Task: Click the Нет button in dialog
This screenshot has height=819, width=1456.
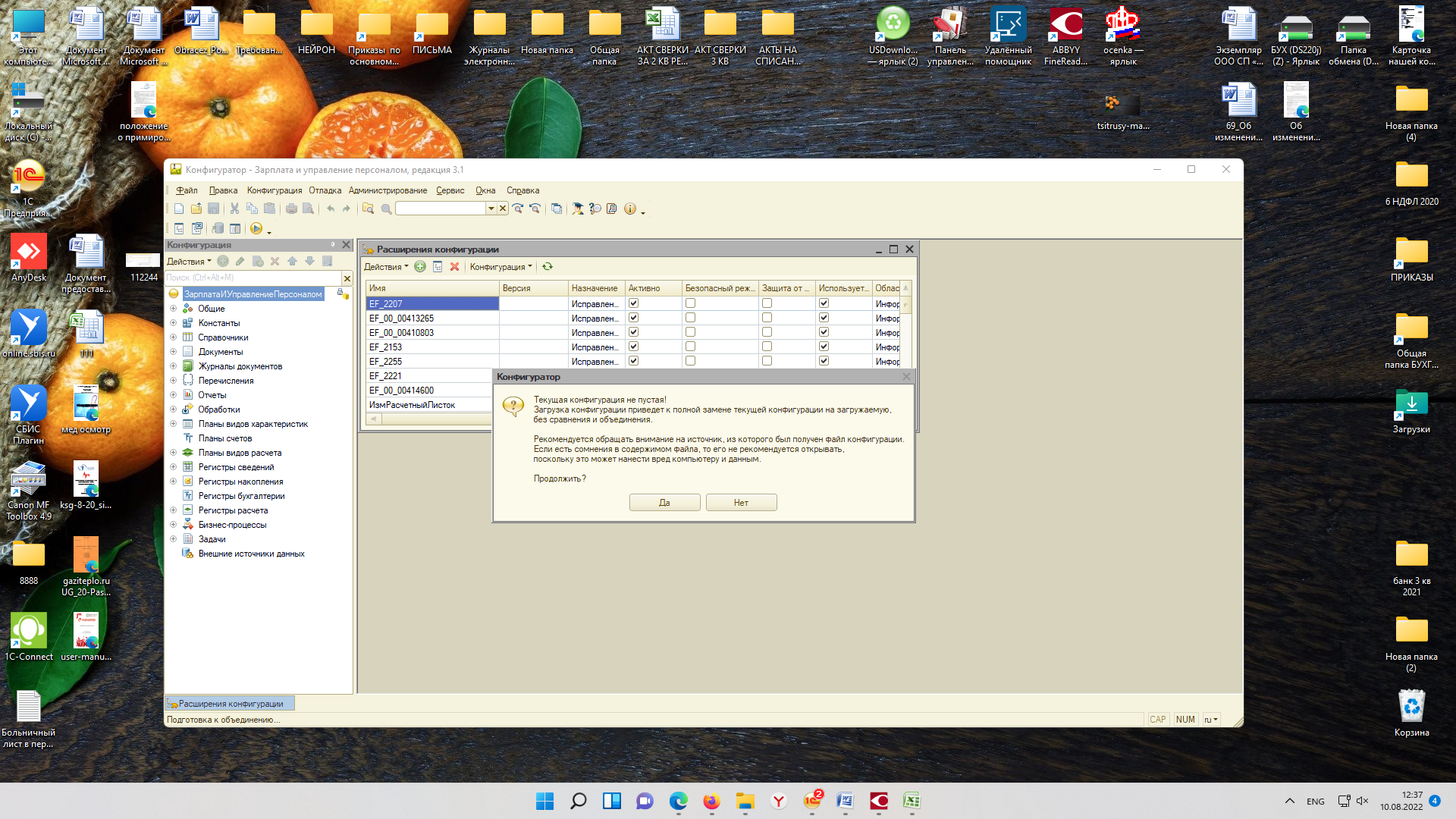Action: tap(741, 503)
